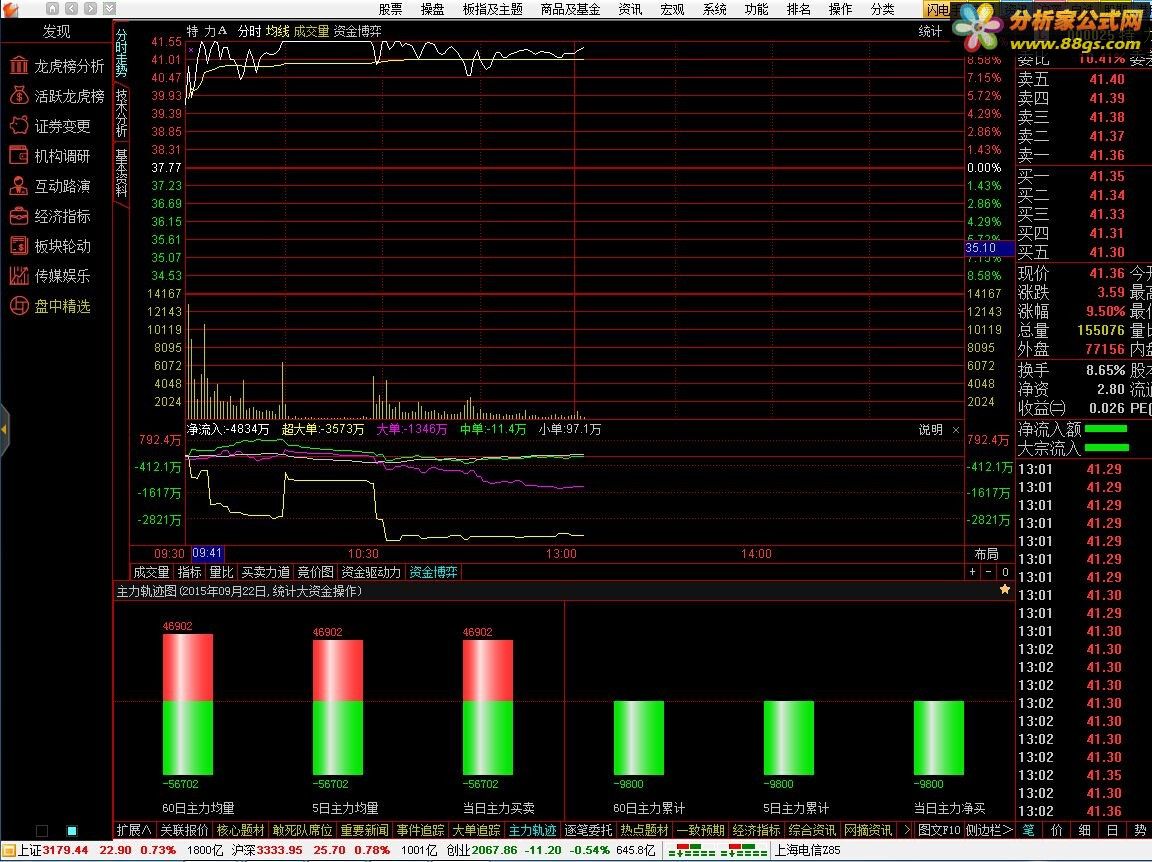Screen dimensions: 1152x862
Task: Select the 一致预期 bottom tab
Action: pyautogui.click(x=700, y=830)
